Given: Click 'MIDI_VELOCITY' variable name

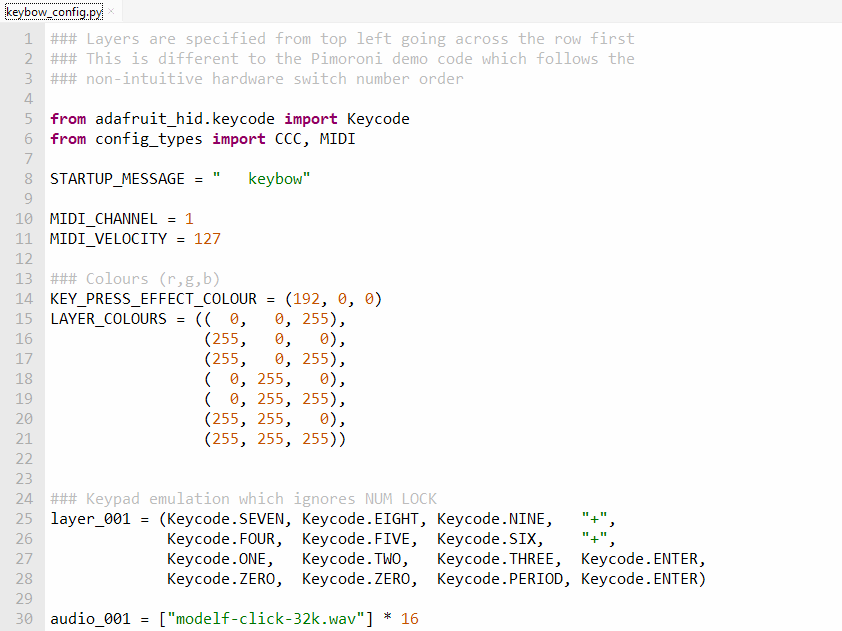Looking at the screenshot, I should 108,239.
